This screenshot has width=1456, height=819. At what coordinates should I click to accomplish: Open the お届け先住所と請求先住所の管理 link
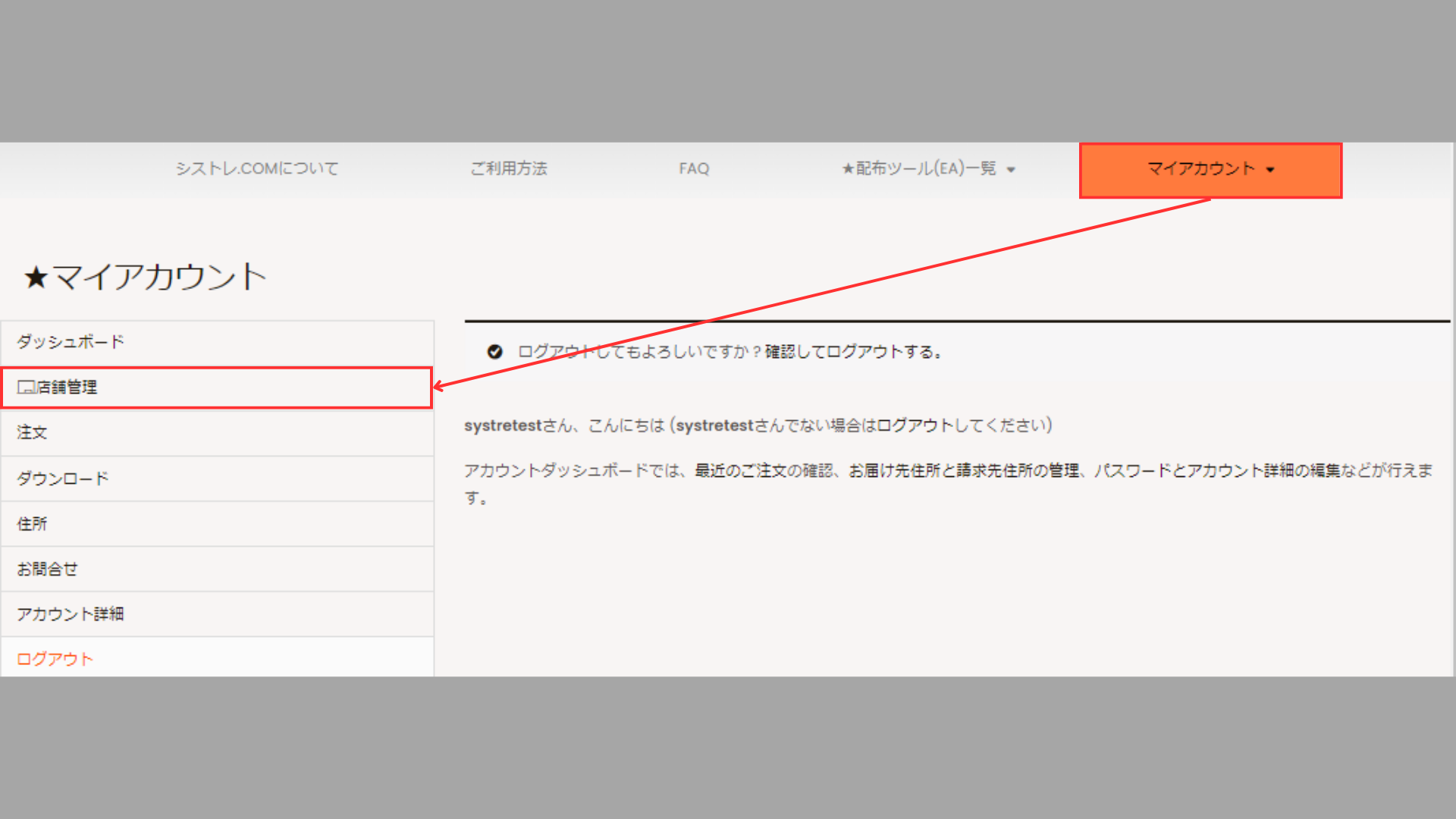[964, 471]
